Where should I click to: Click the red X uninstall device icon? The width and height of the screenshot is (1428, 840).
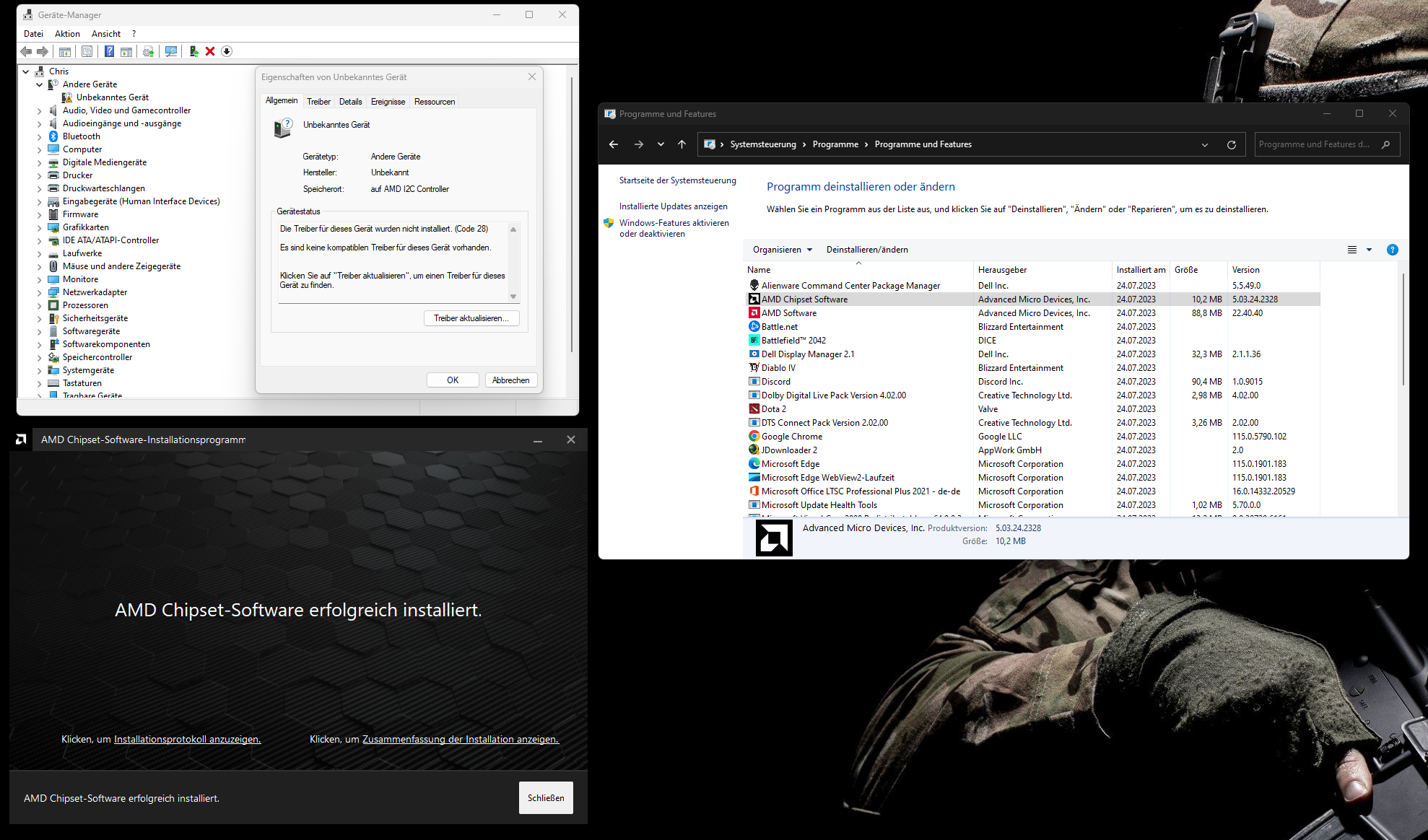[210, 51]
